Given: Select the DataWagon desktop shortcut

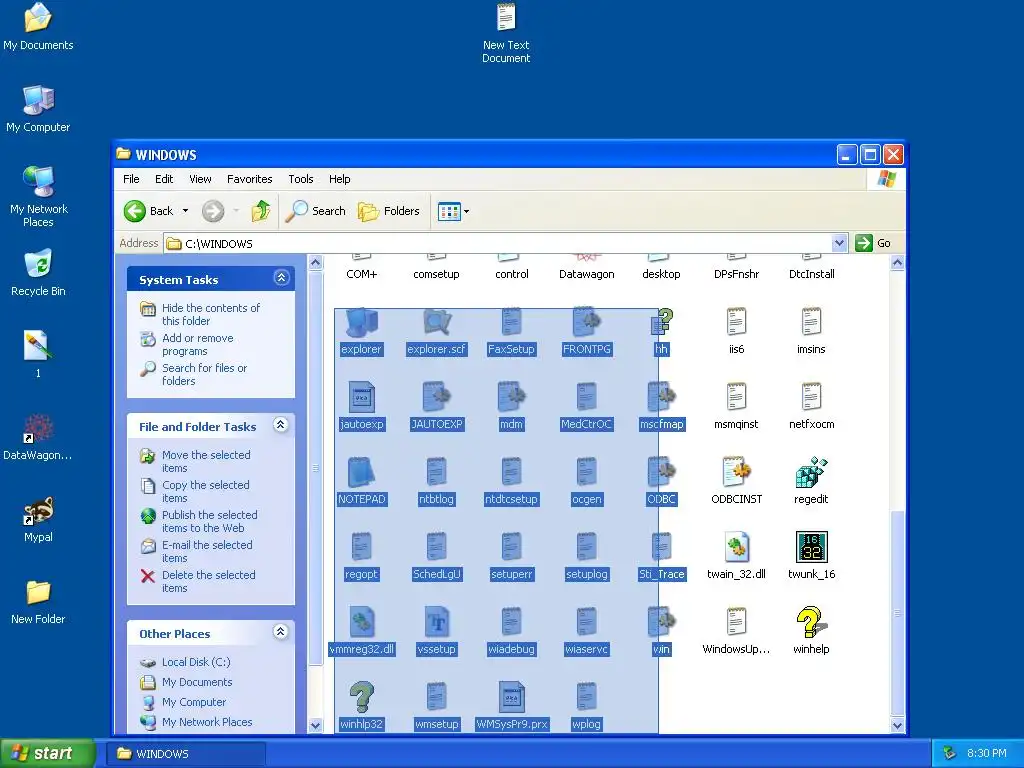Looking at the screenshot, I should [38, 437].
